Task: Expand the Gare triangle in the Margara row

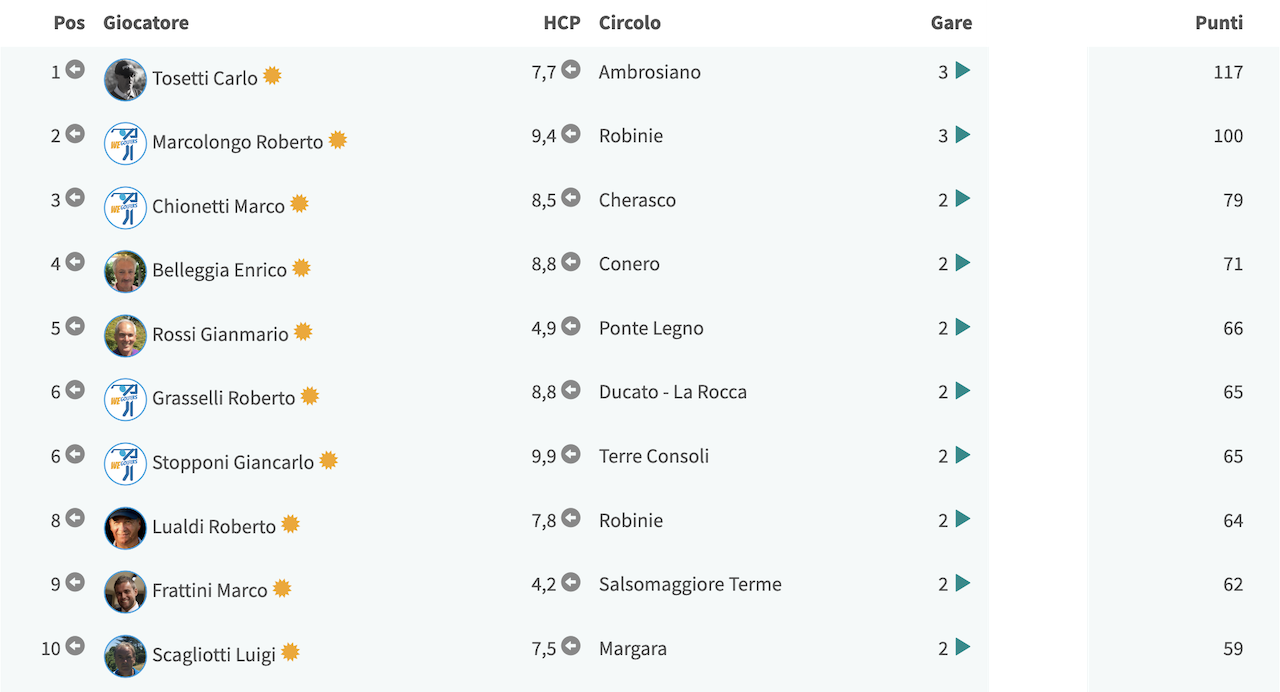Action: coord(963,647)
